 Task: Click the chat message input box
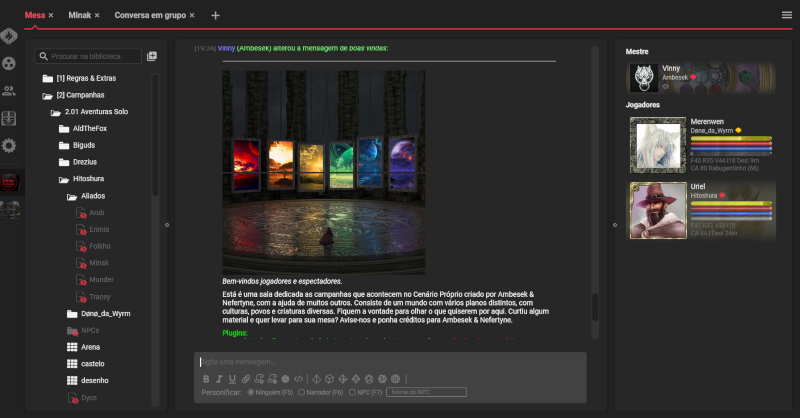click(x=390, y=362)
